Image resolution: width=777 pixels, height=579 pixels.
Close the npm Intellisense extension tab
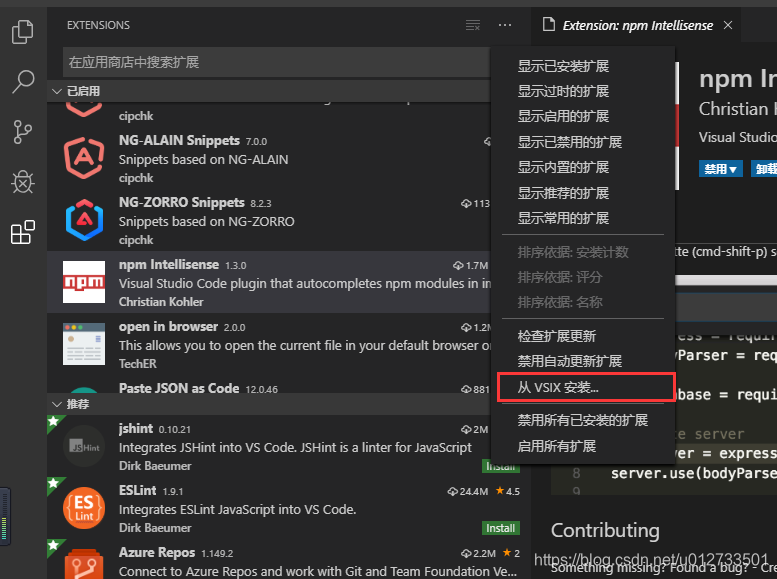(x=728, y=25)
